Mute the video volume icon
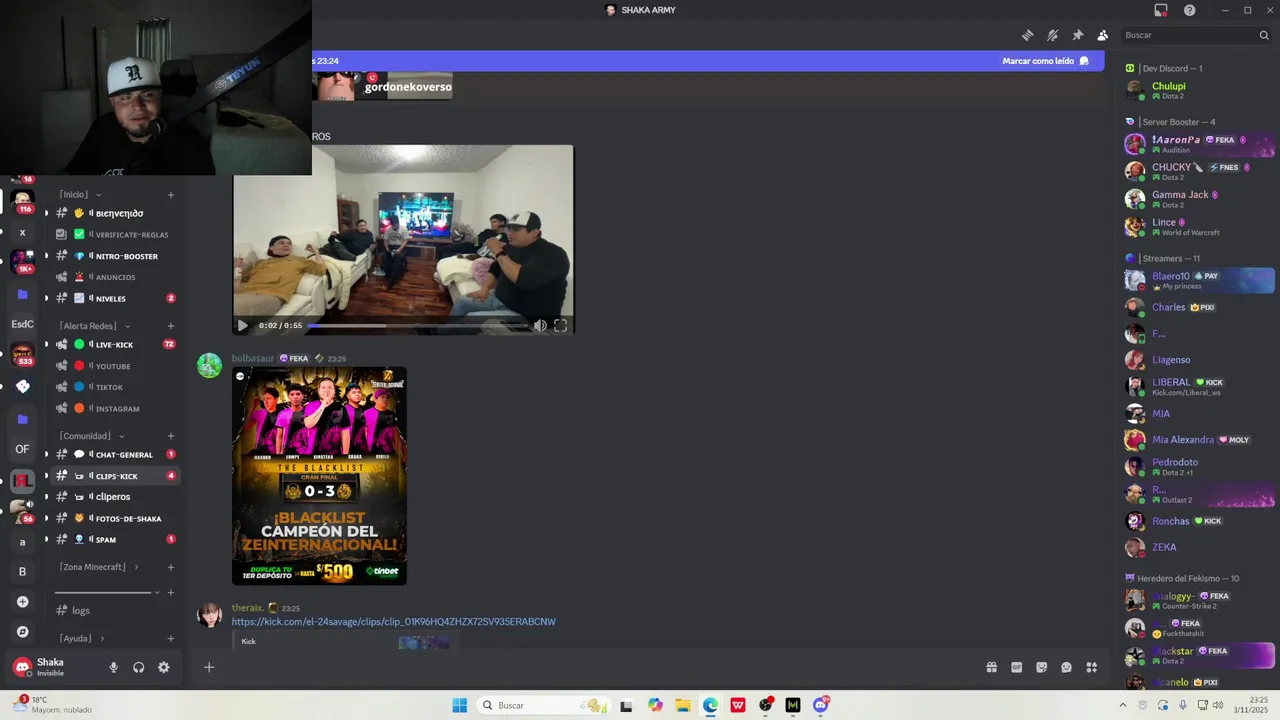The height and width of the screenshot is (720, 1280). [x=540, y=325]
